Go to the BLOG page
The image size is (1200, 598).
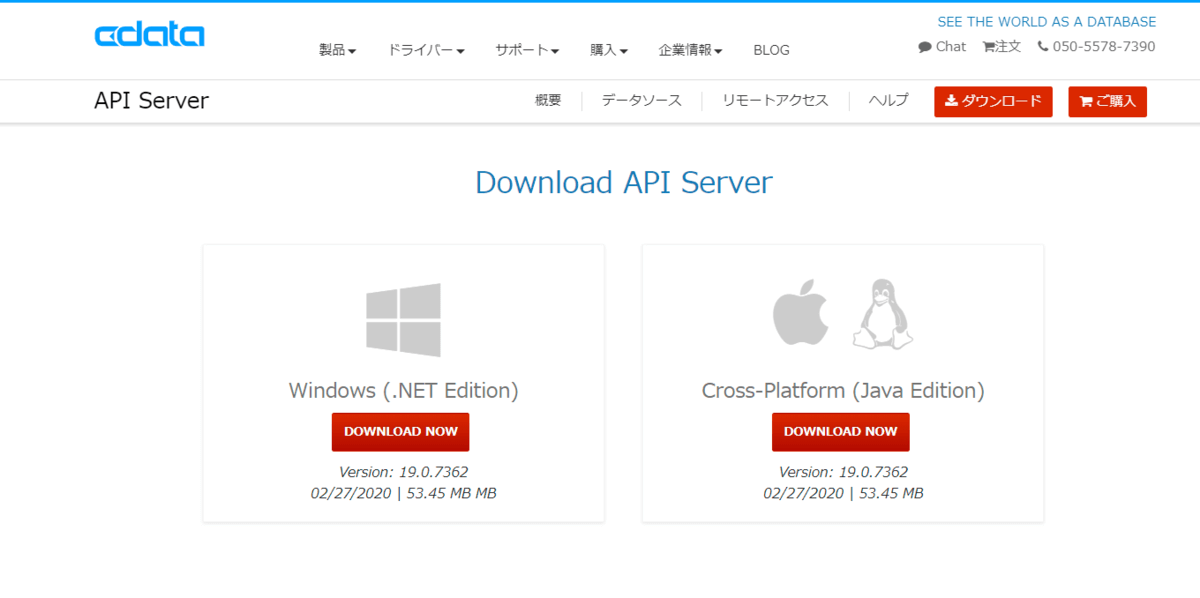click(771, 50)
